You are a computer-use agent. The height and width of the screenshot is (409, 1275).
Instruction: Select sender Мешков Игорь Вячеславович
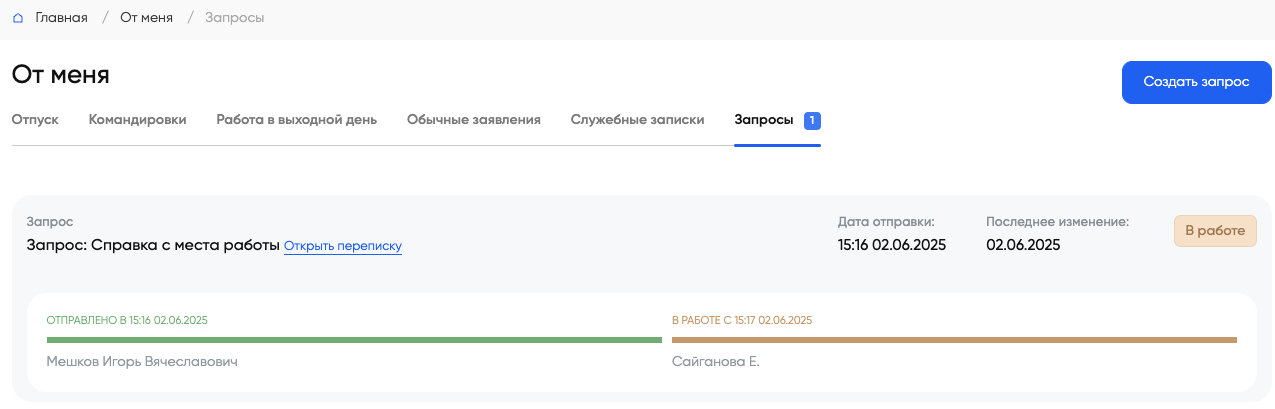(142, 361)
